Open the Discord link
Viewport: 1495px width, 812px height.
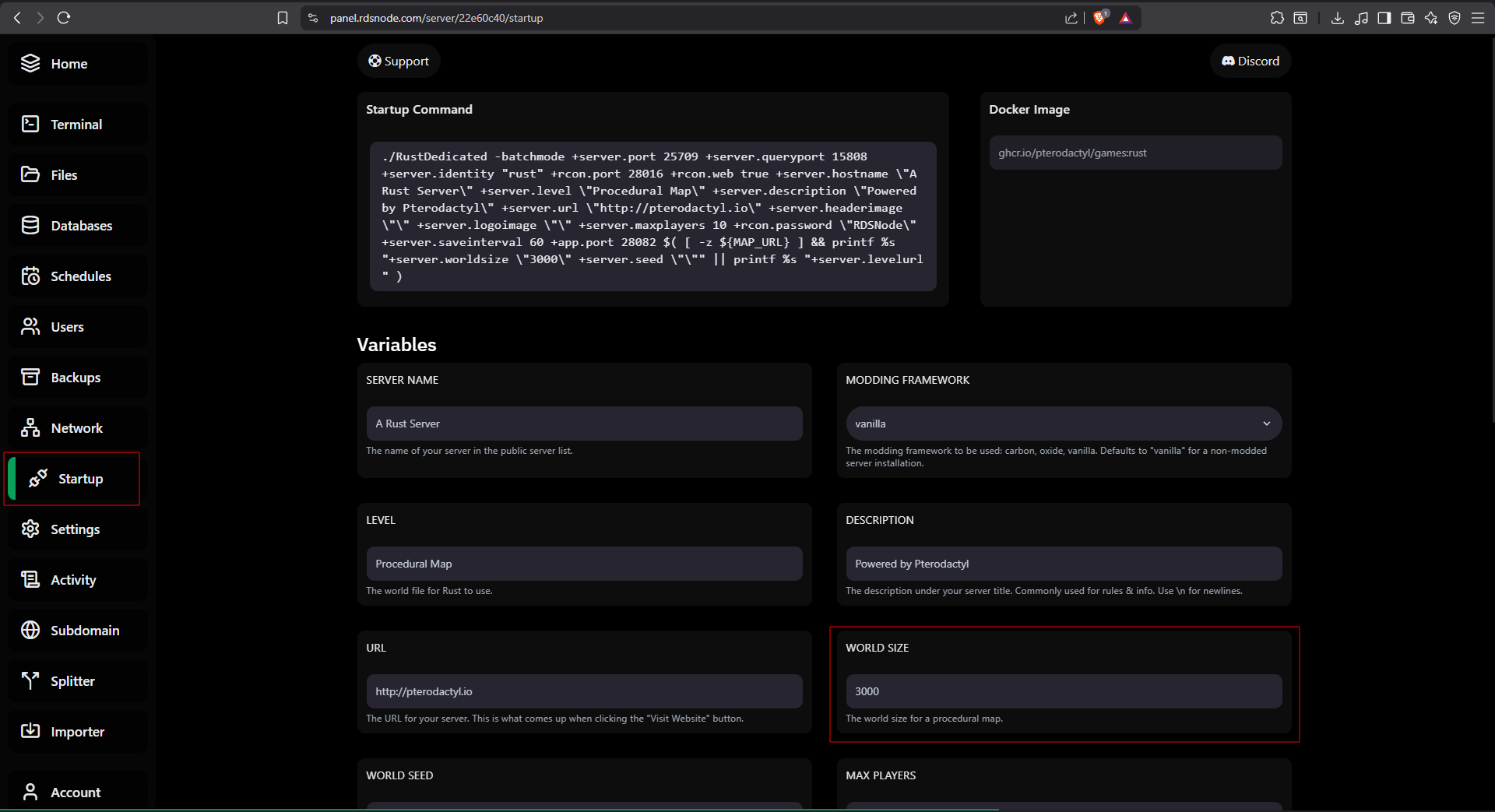pyautogui.click(x=1251, y=61)
